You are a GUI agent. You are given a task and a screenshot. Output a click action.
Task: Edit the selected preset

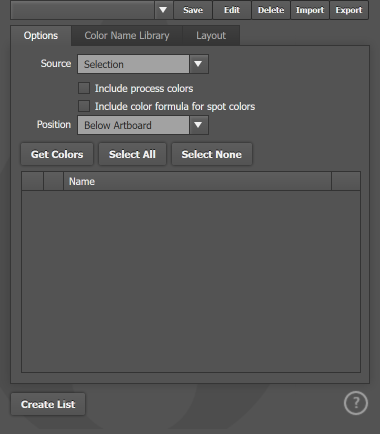coord(232,10)
